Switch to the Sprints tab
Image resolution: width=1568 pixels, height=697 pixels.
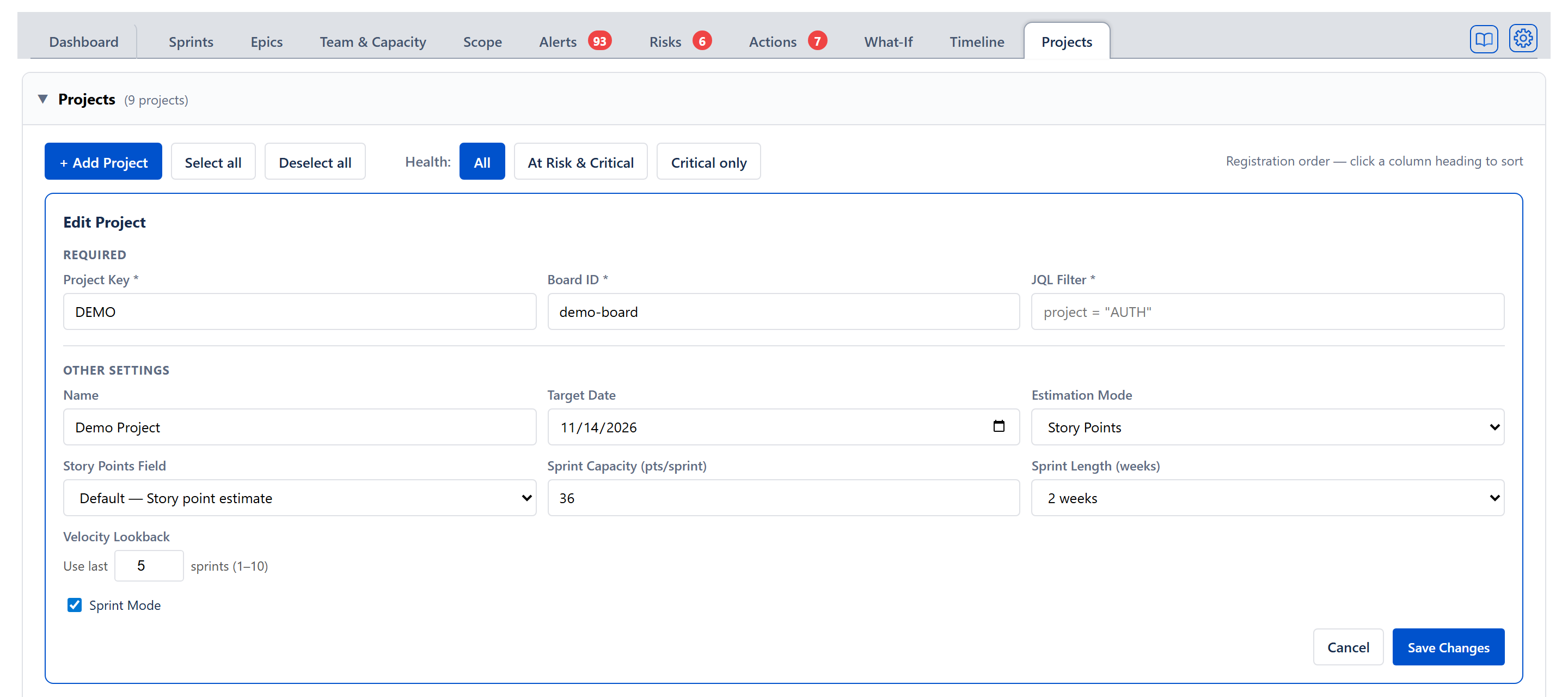click(191, 41)
